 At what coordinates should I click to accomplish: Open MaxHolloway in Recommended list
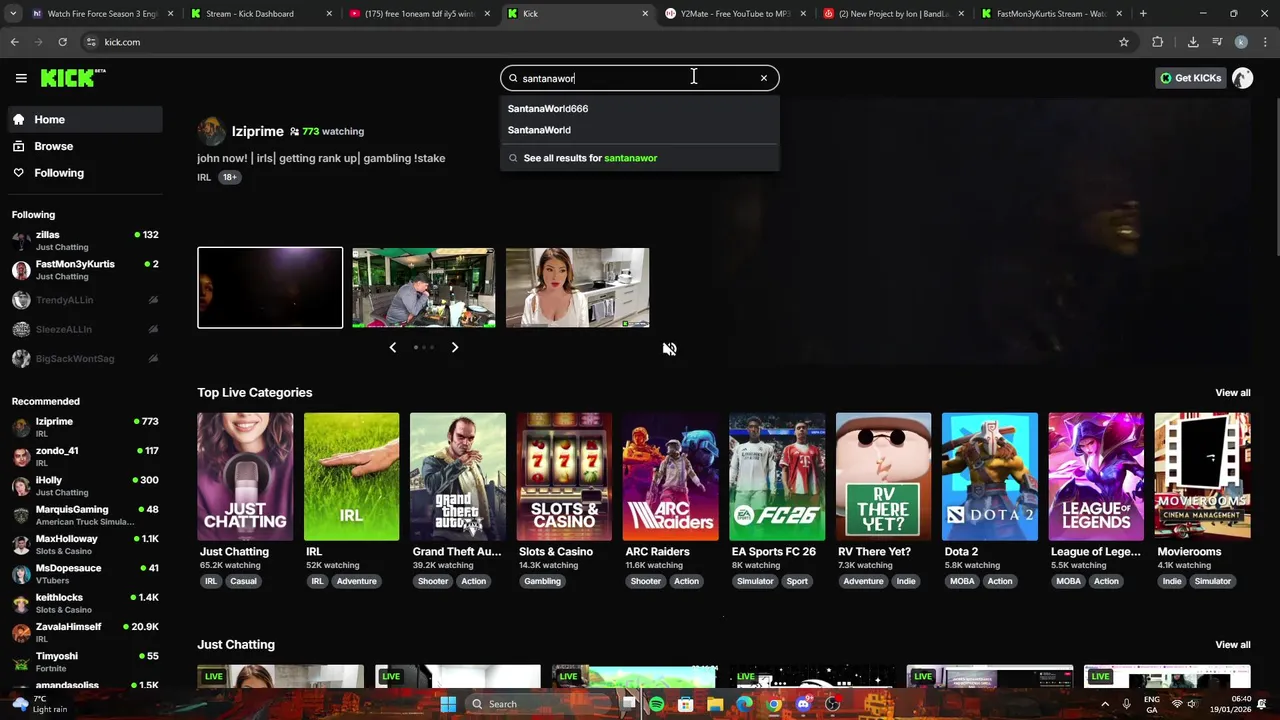[84, 544]
